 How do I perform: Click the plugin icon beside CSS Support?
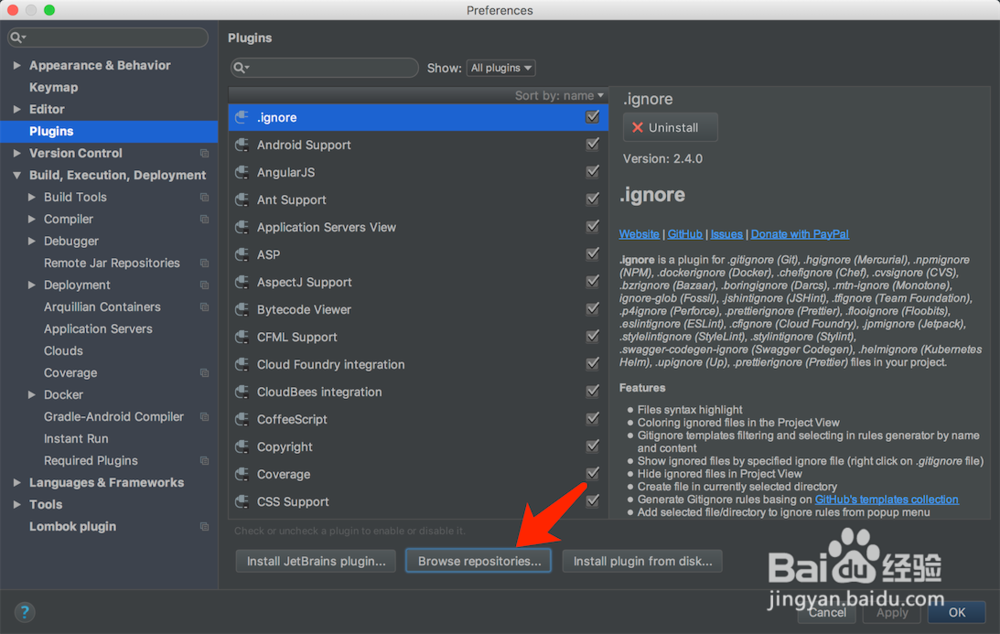point(242,501)
